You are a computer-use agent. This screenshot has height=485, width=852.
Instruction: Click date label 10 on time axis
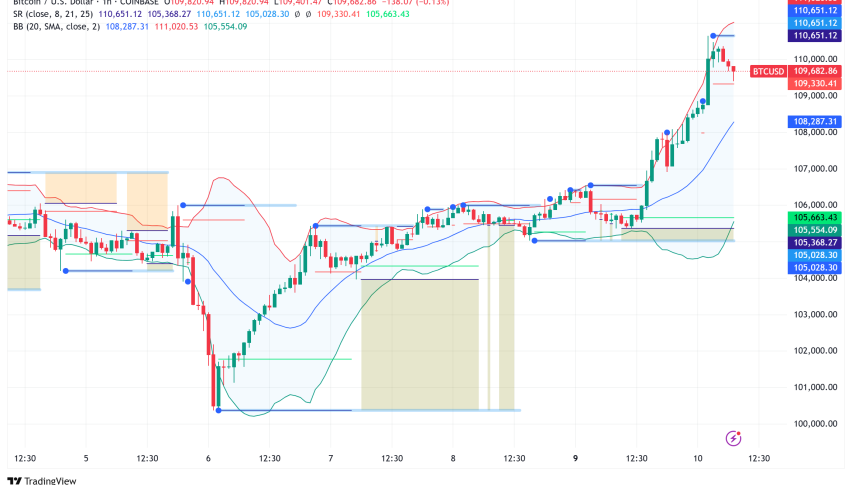point(698,458)
